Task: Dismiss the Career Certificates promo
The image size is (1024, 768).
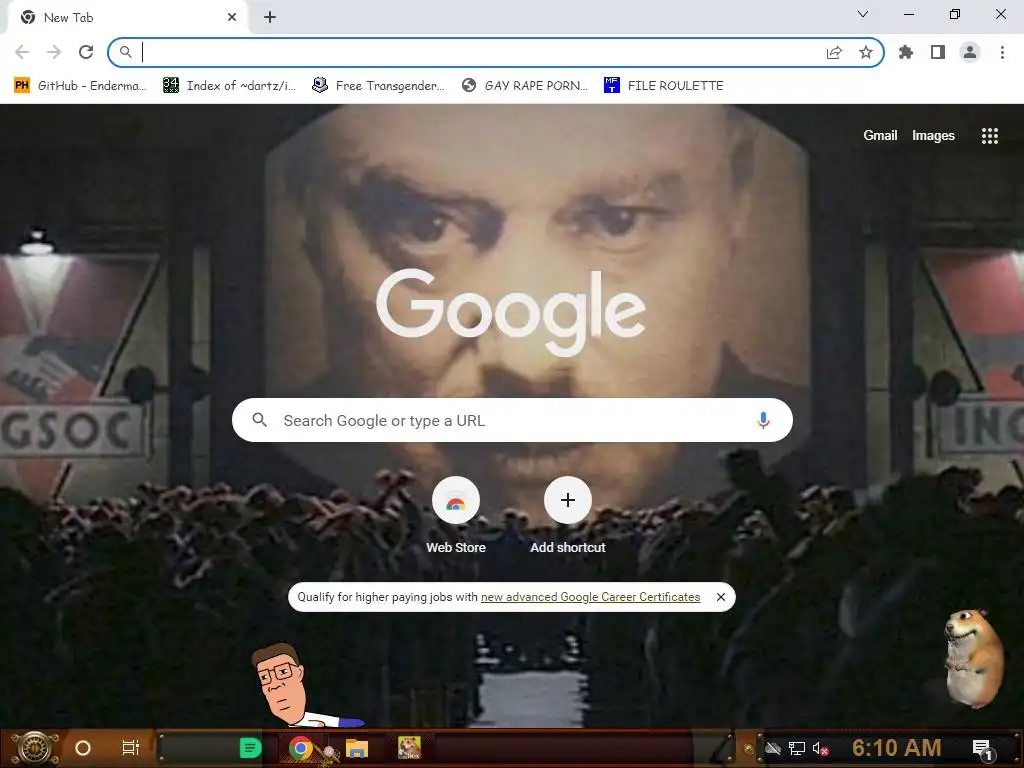Action: click(x=720, y=597)
